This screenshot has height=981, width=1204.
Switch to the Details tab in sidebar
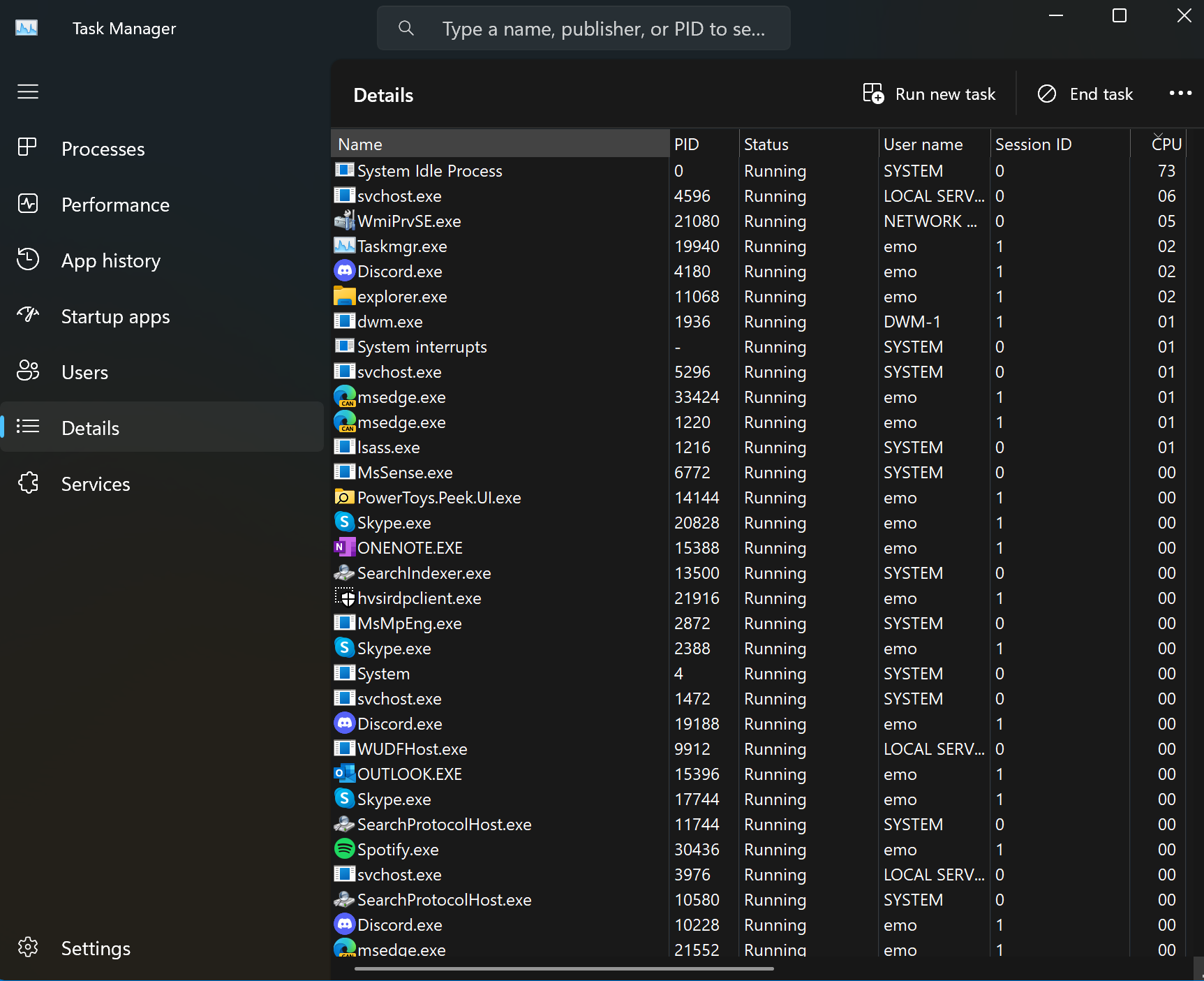[90, 428]
